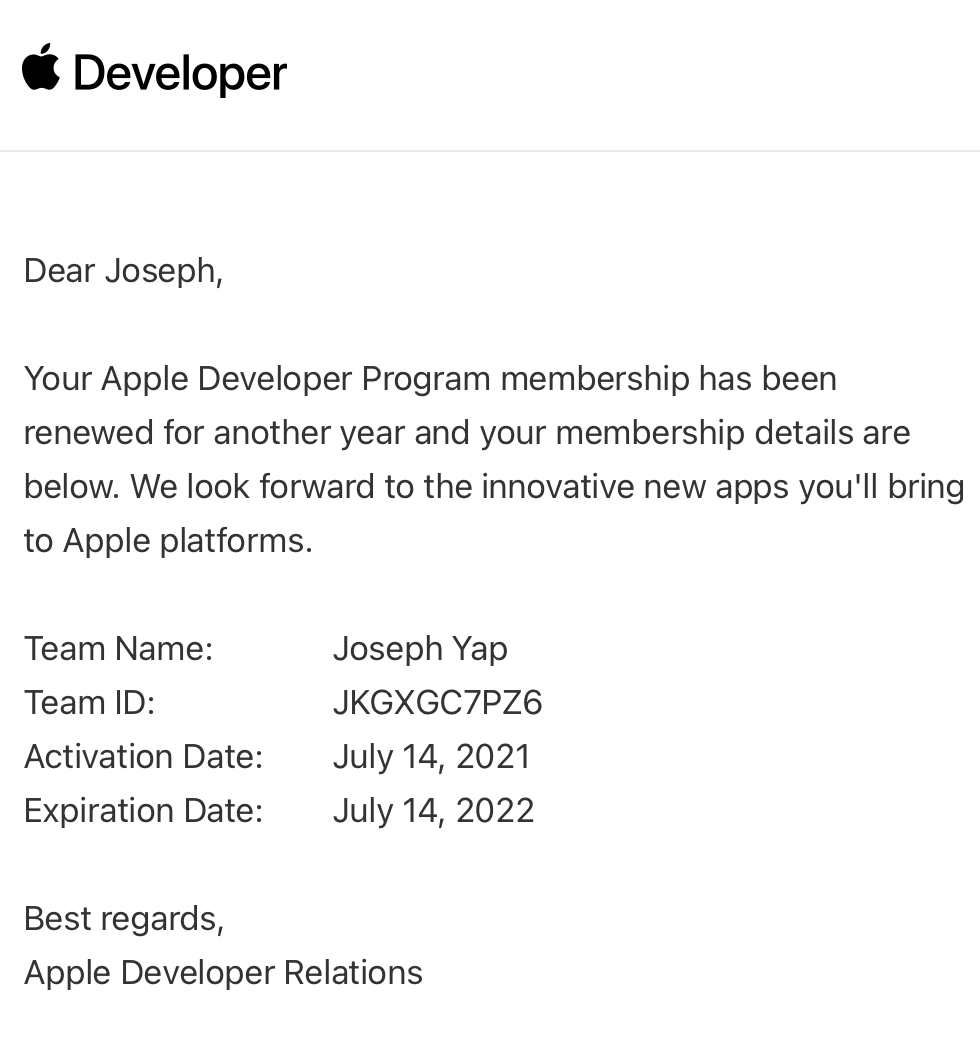Select the 'Dear Joseph,' greeting
980x1052 pixels.
tap(123, 271)
